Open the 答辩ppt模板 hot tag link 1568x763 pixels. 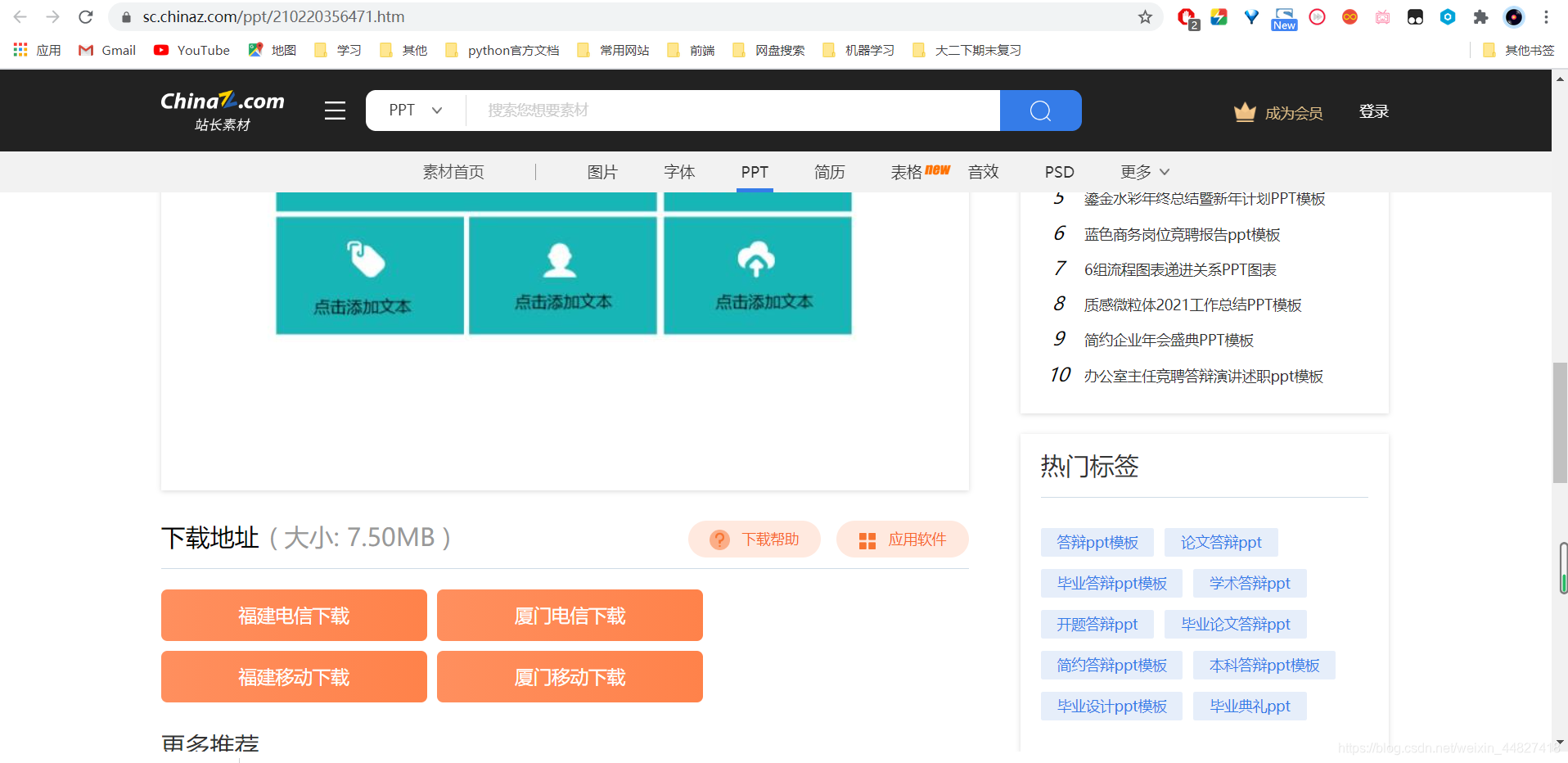coord(1097,542)
